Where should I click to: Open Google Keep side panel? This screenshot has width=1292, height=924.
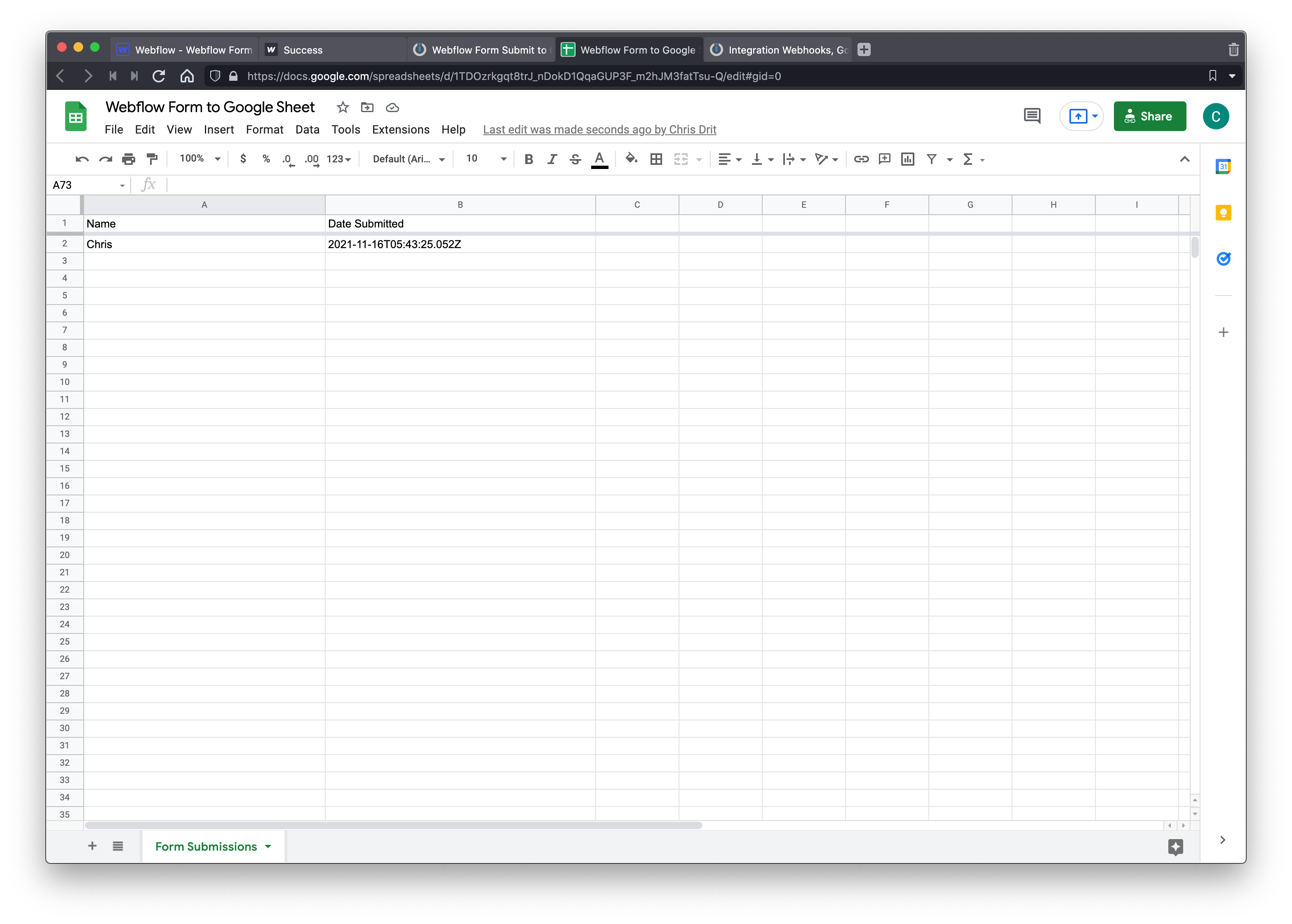[x=1223, y=213]
